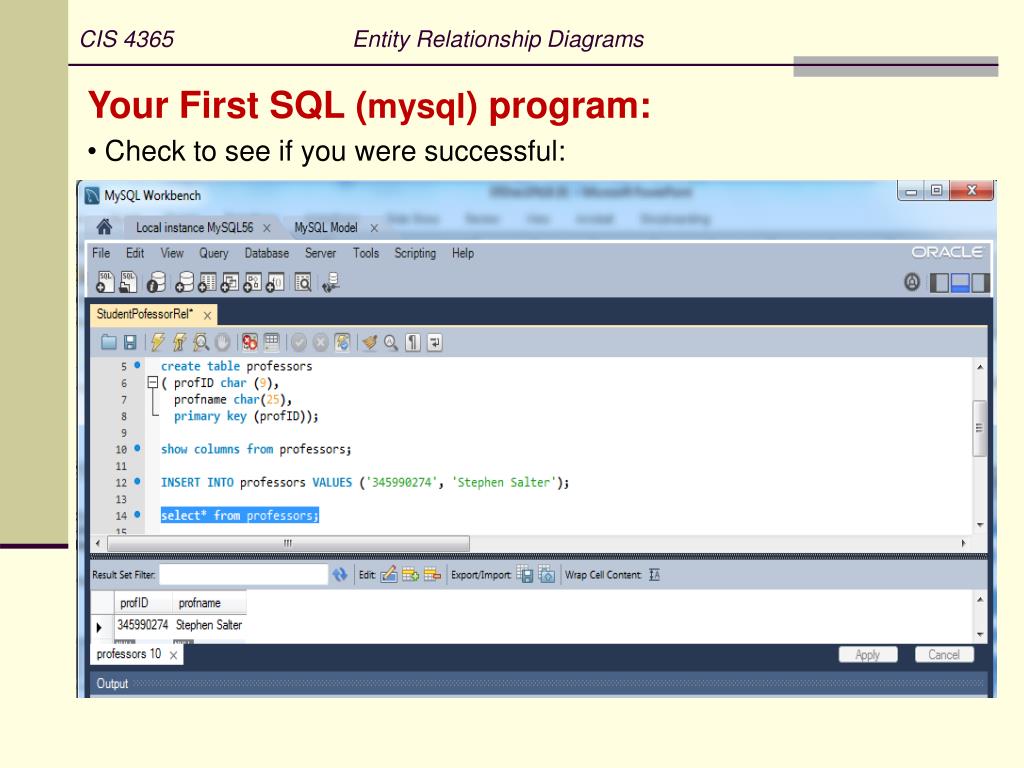
Task: Open the database inspector info icon
Action: click(155, 282)
